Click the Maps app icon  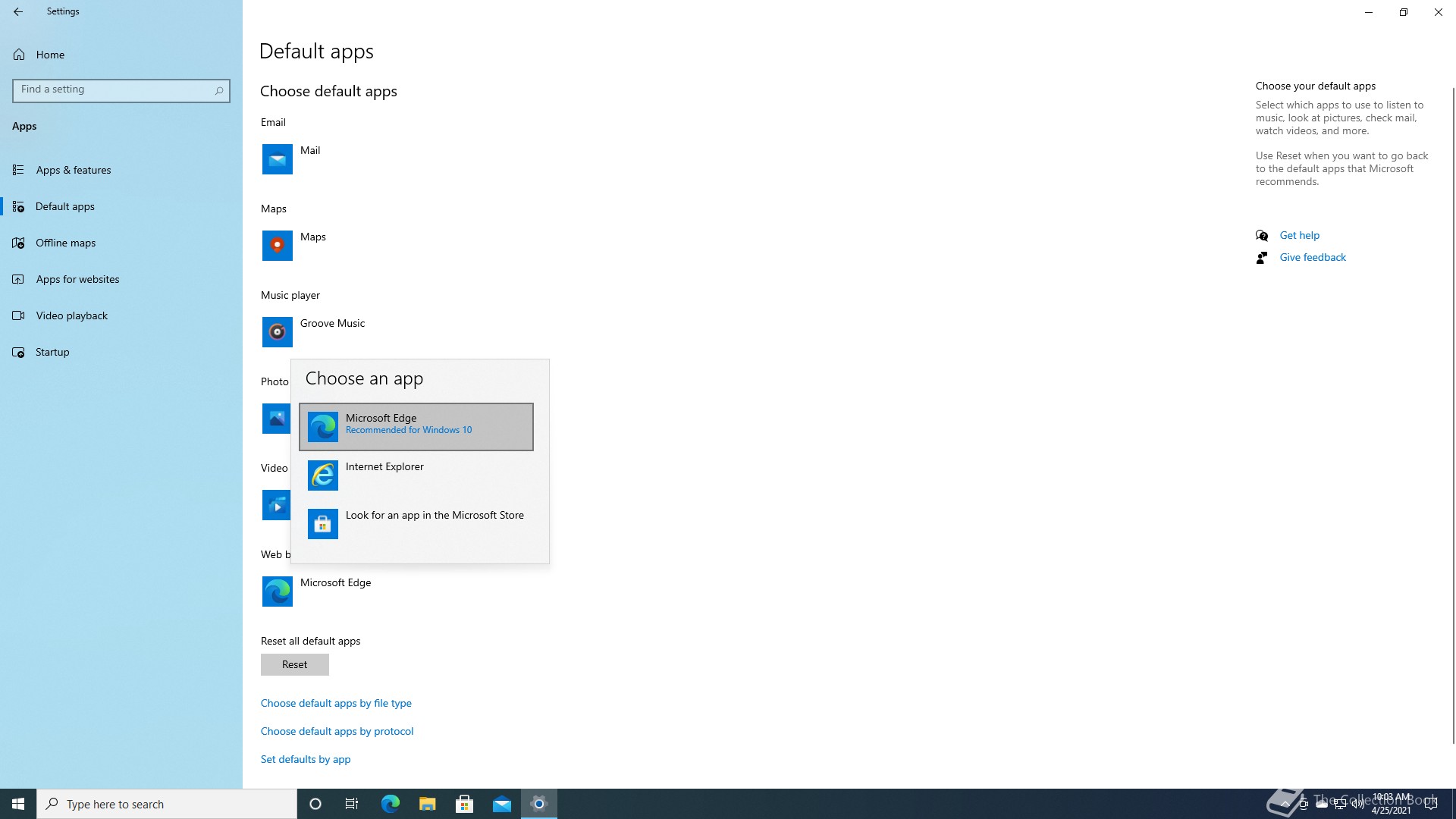coord(277,246)
